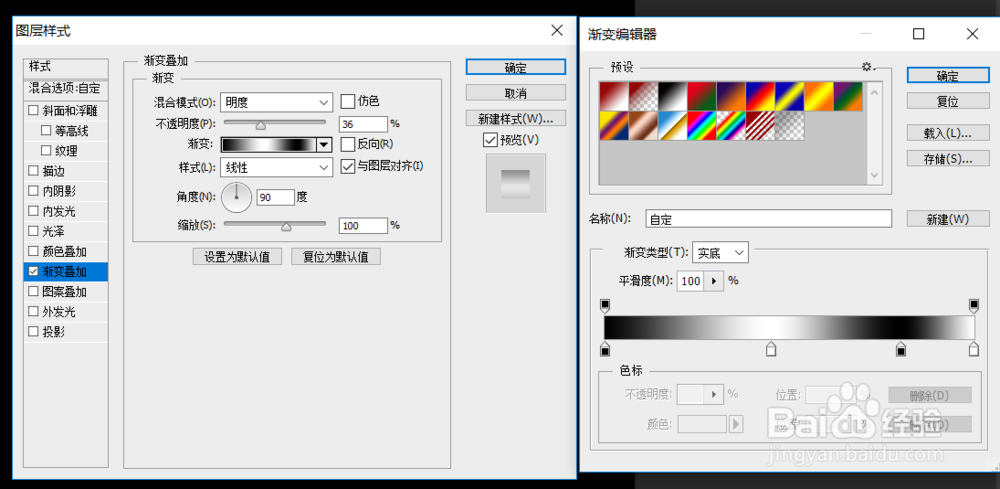Click the 新建样式(W)... button
Viewport: 1000px width, 489px height.
click(x=515, y=118)
